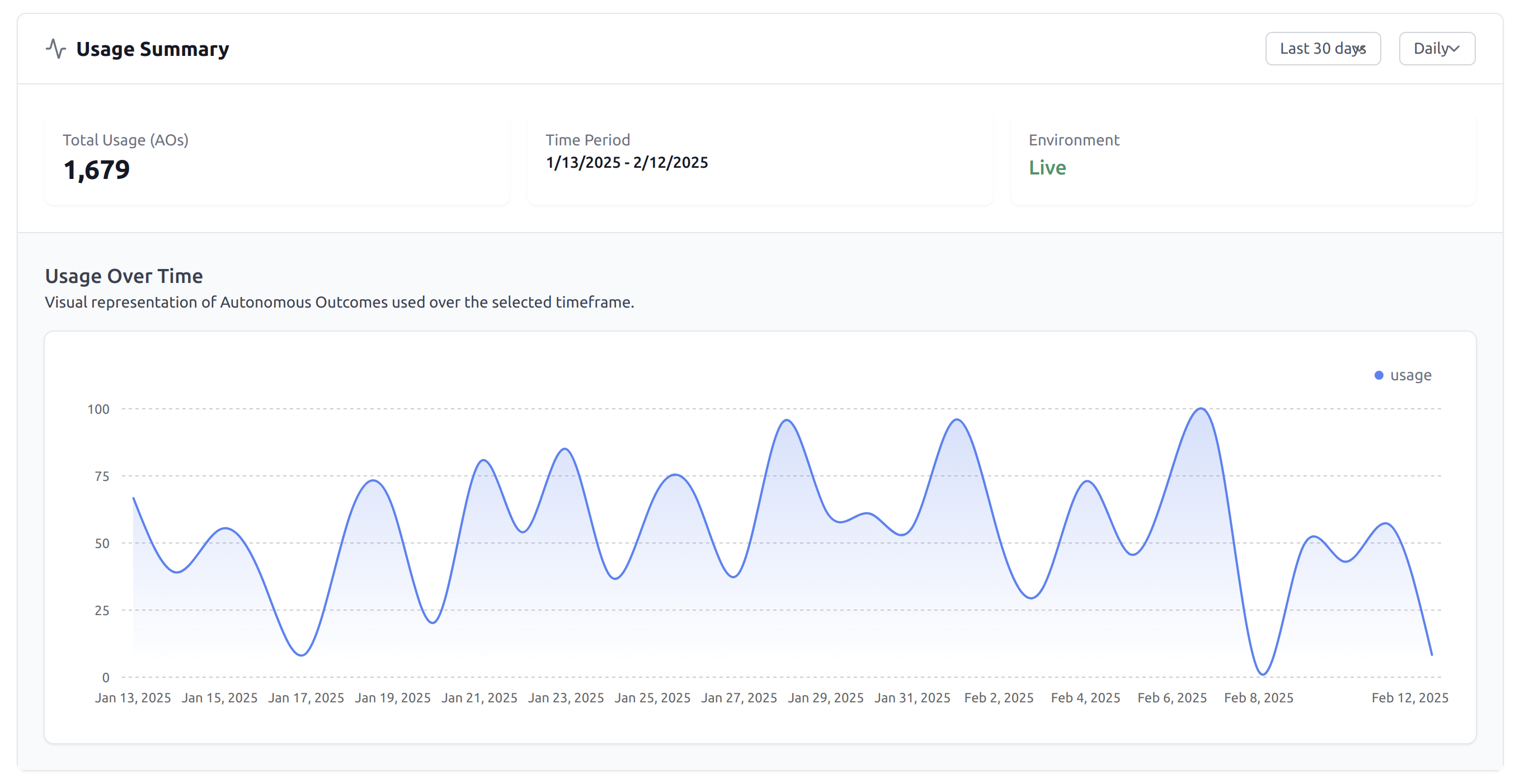Click the 25 y-axis label
The width and height of the screenshot is (1515, 784).
coord(102,611)
